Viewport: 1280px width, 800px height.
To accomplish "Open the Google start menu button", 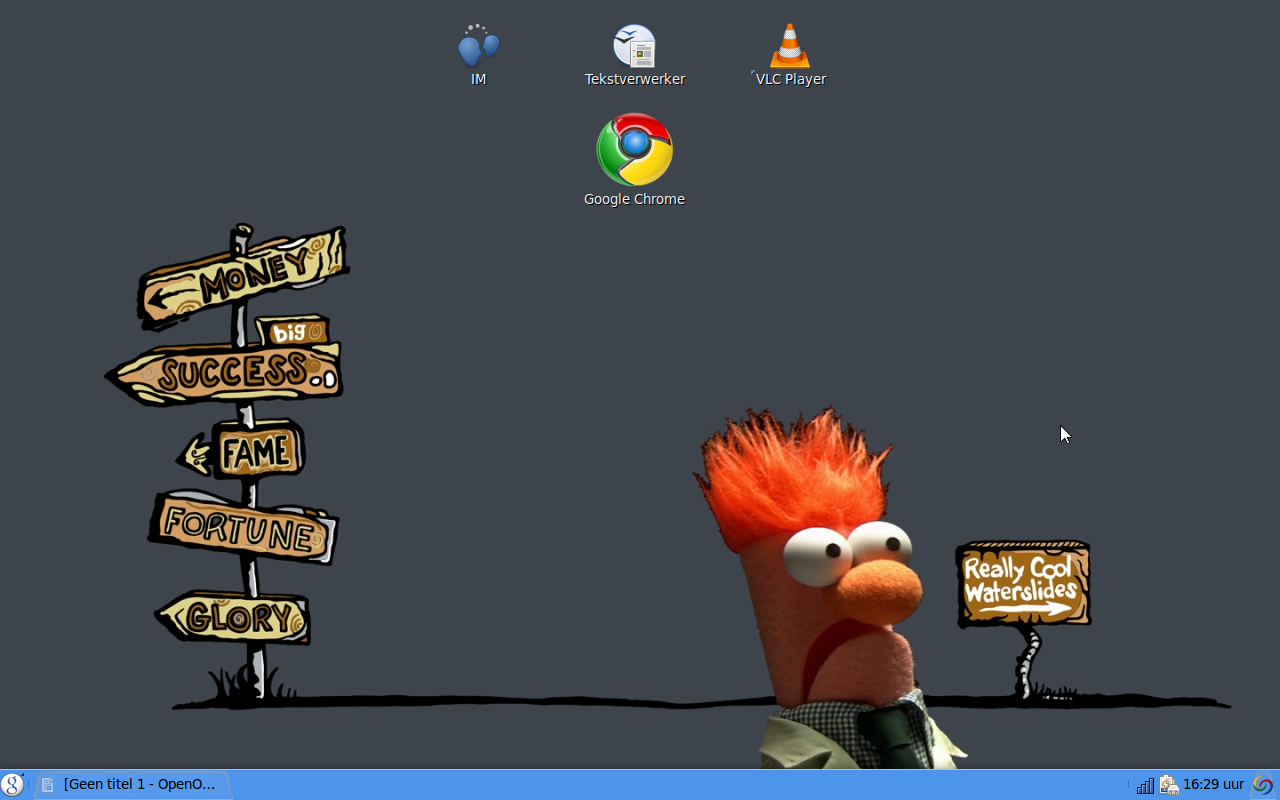I will (x=12, y=785).
